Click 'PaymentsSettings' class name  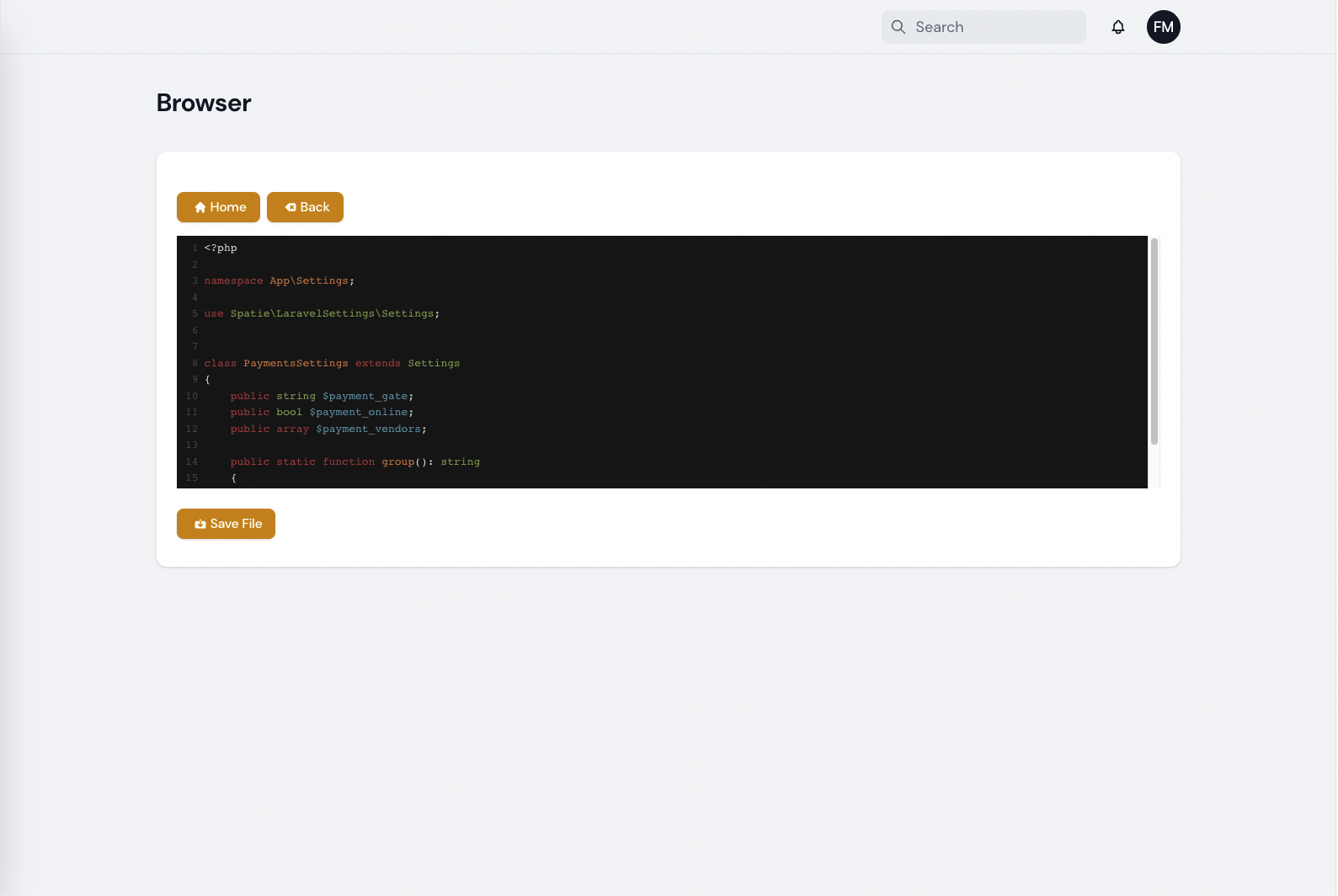click(x=296, y=364)
